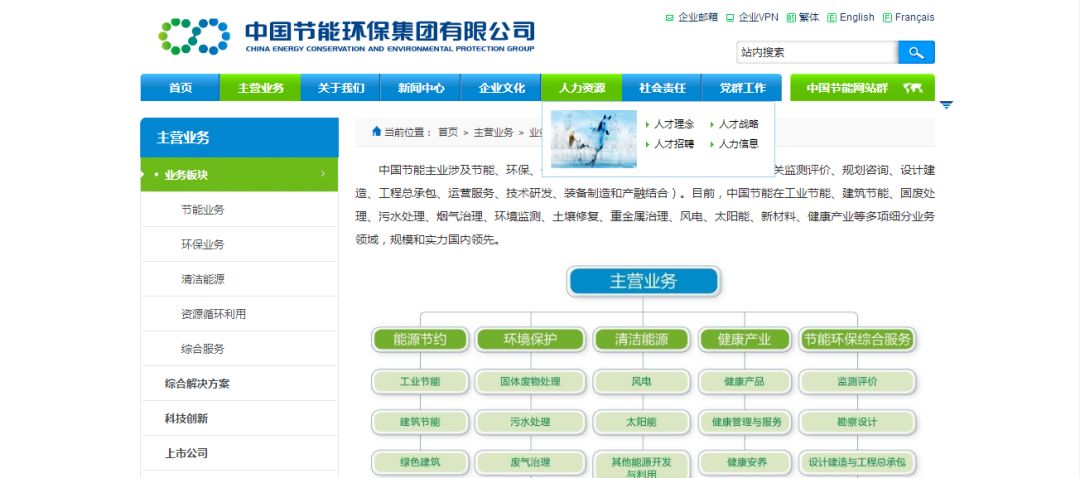1080x478 pixels.
Task: Open 综合服务 in the sidebar
Action: pos(202,349)
